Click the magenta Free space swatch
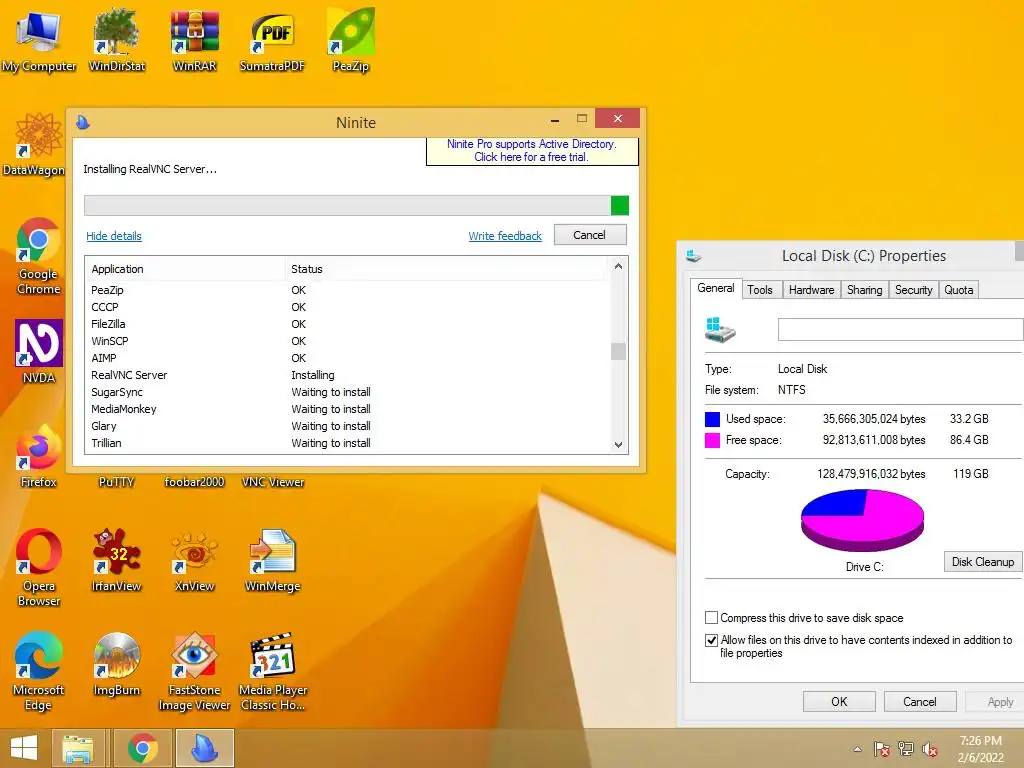Screen dimensions: 1024x768 coord(712,440)
